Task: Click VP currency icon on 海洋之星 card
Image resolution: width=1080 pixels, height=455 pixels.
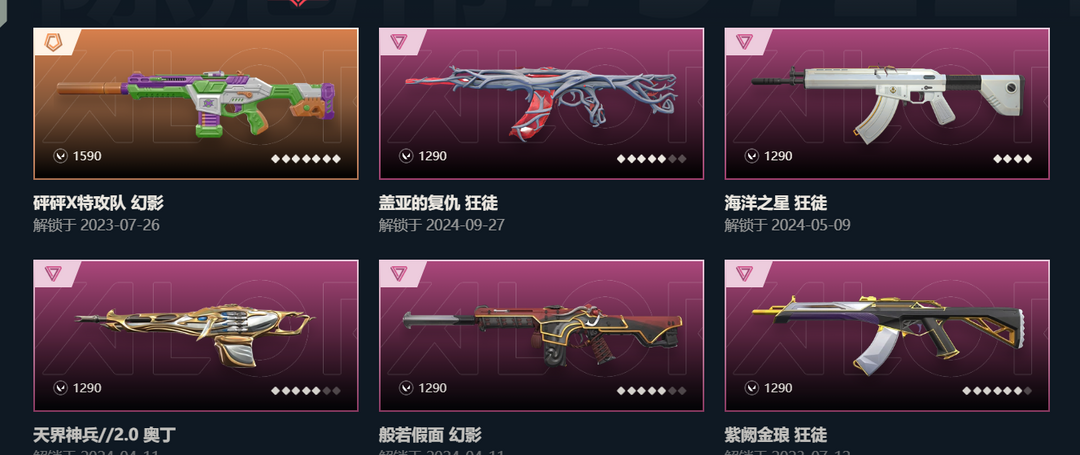Action: (751, 156)
